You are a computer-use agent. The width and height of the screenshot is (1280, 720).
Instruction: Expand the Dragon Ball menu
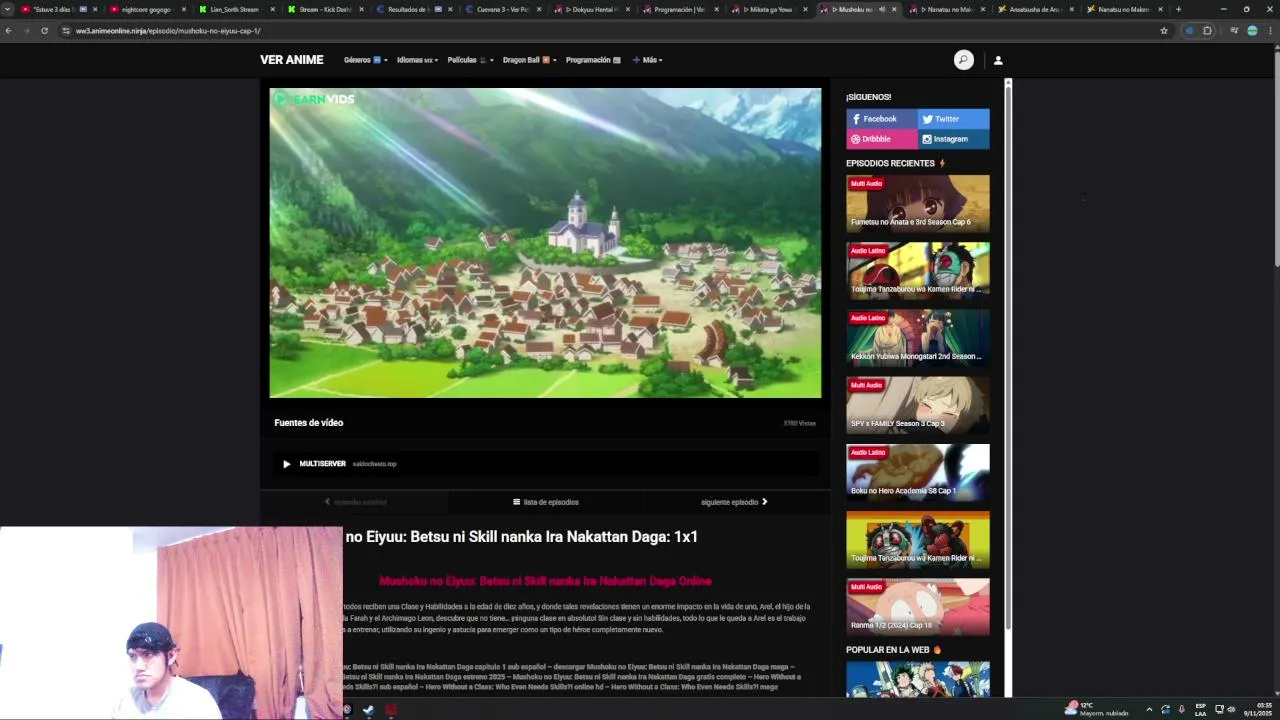pos(530,60)
